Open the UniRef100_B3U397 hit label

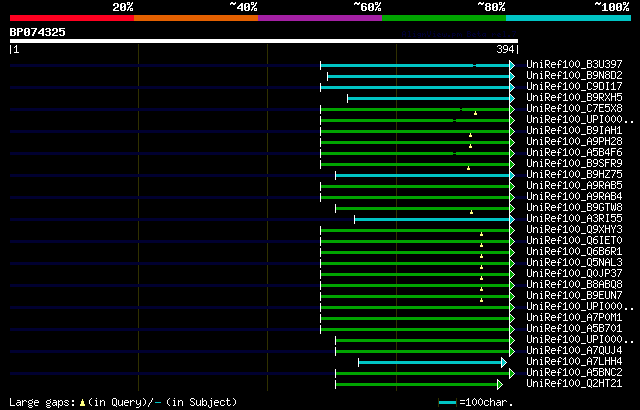pos(574,64)
